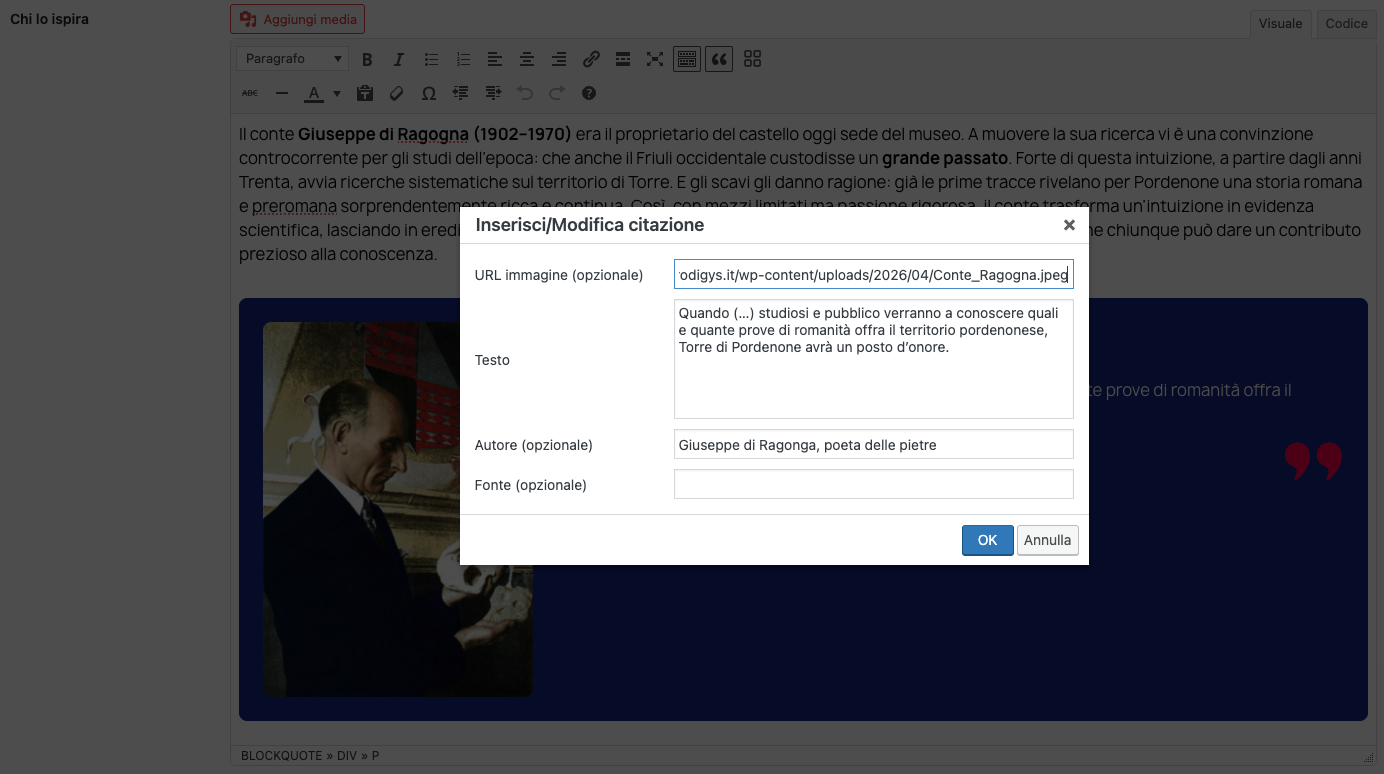1384x774 pixels.
Task: Click the bold "grande passato" text
Action: (944, 158)
